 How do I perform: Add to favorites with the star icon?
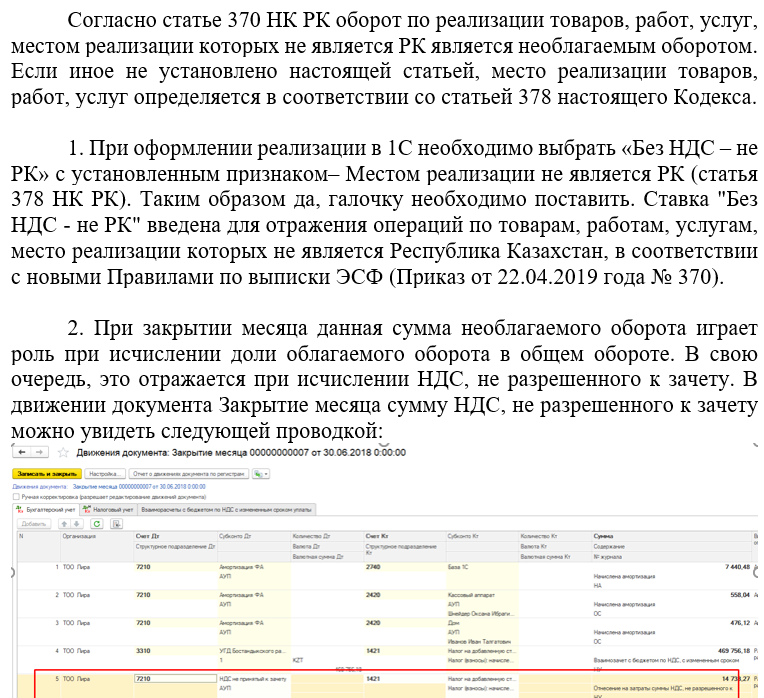[x=63, y=453]
